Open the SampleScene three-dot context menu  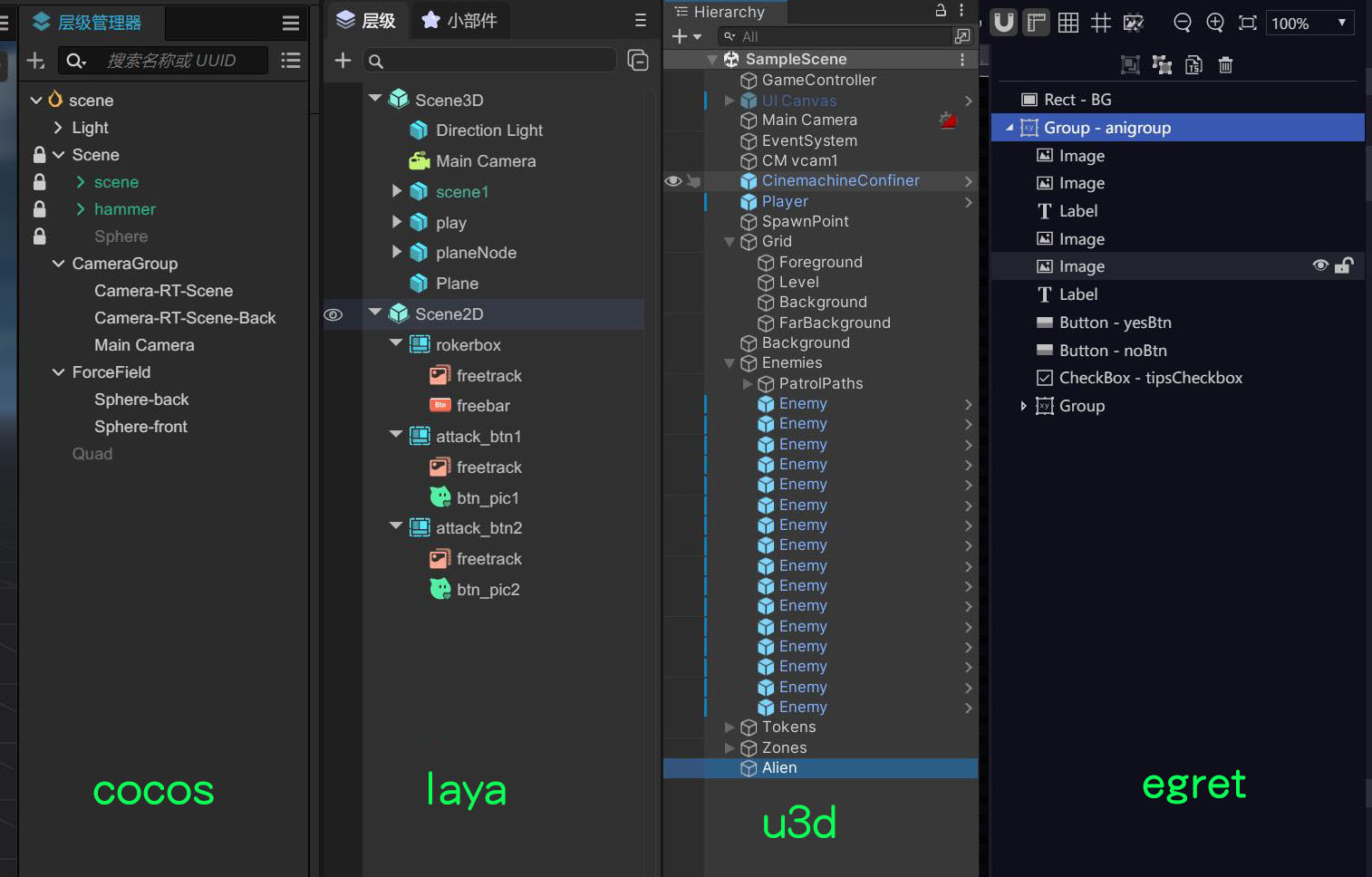click(962, 59)
